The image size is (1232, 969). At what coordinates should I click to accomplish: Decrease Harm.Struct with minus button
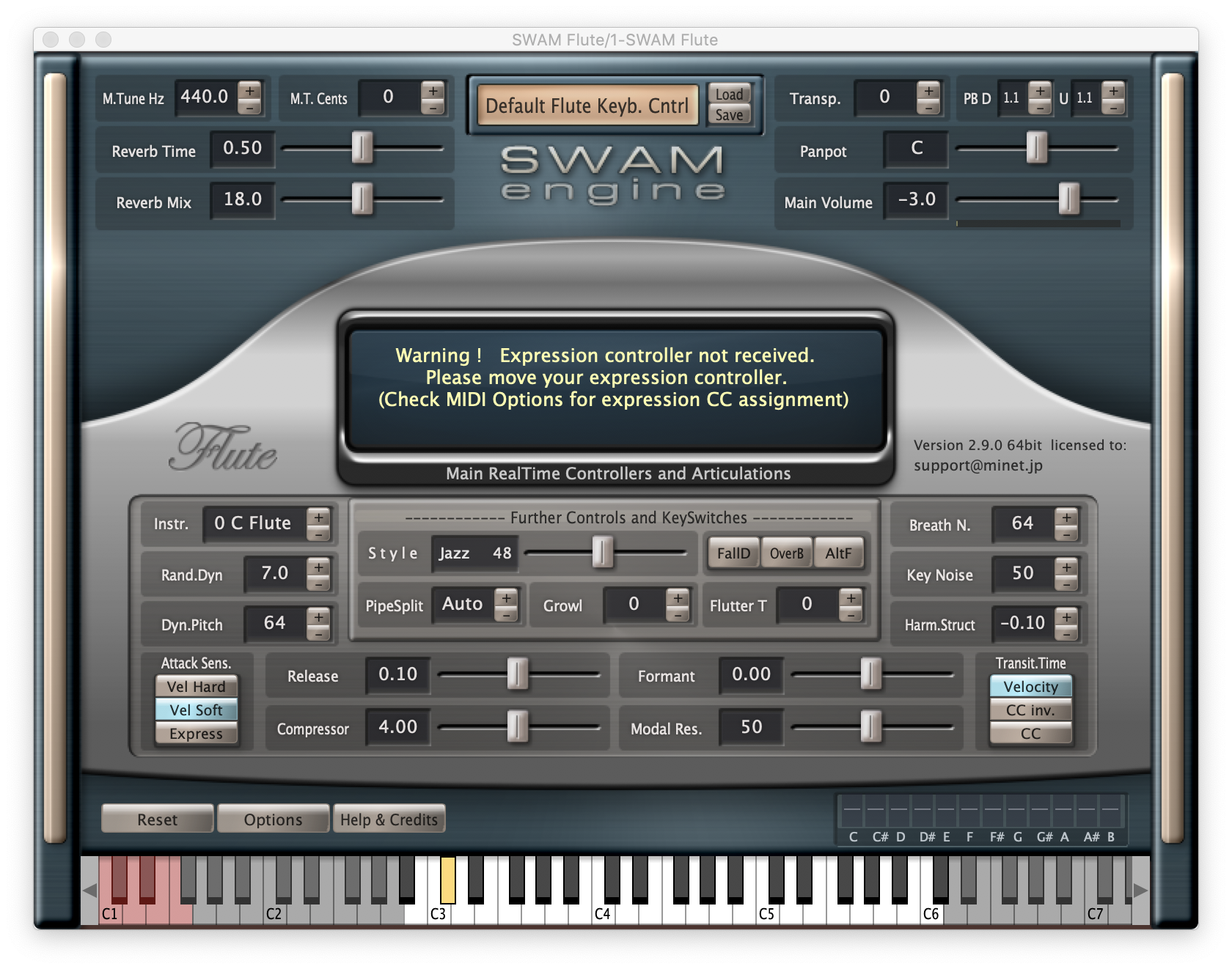pyautogui.click(x=1066, y=633)
